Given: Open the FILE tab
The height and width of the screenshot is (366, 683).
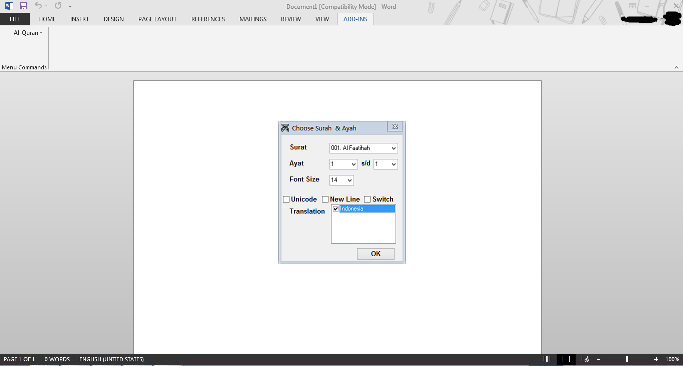Looking at the screenshot, I should tap(15, 19).
